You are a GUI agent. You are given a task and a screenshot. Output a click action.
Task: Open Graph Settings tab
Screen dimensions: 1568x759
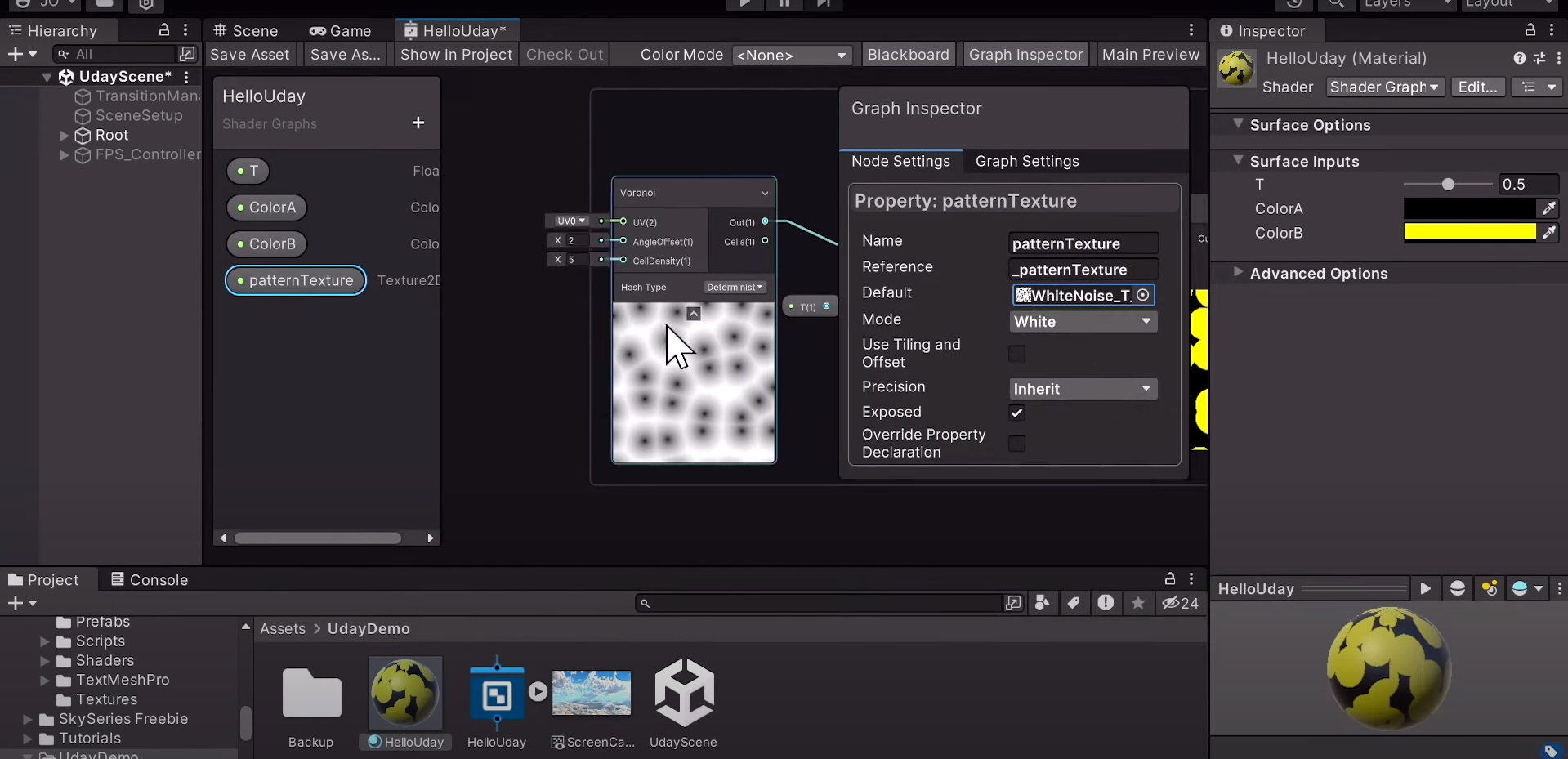click(1027, 161)
